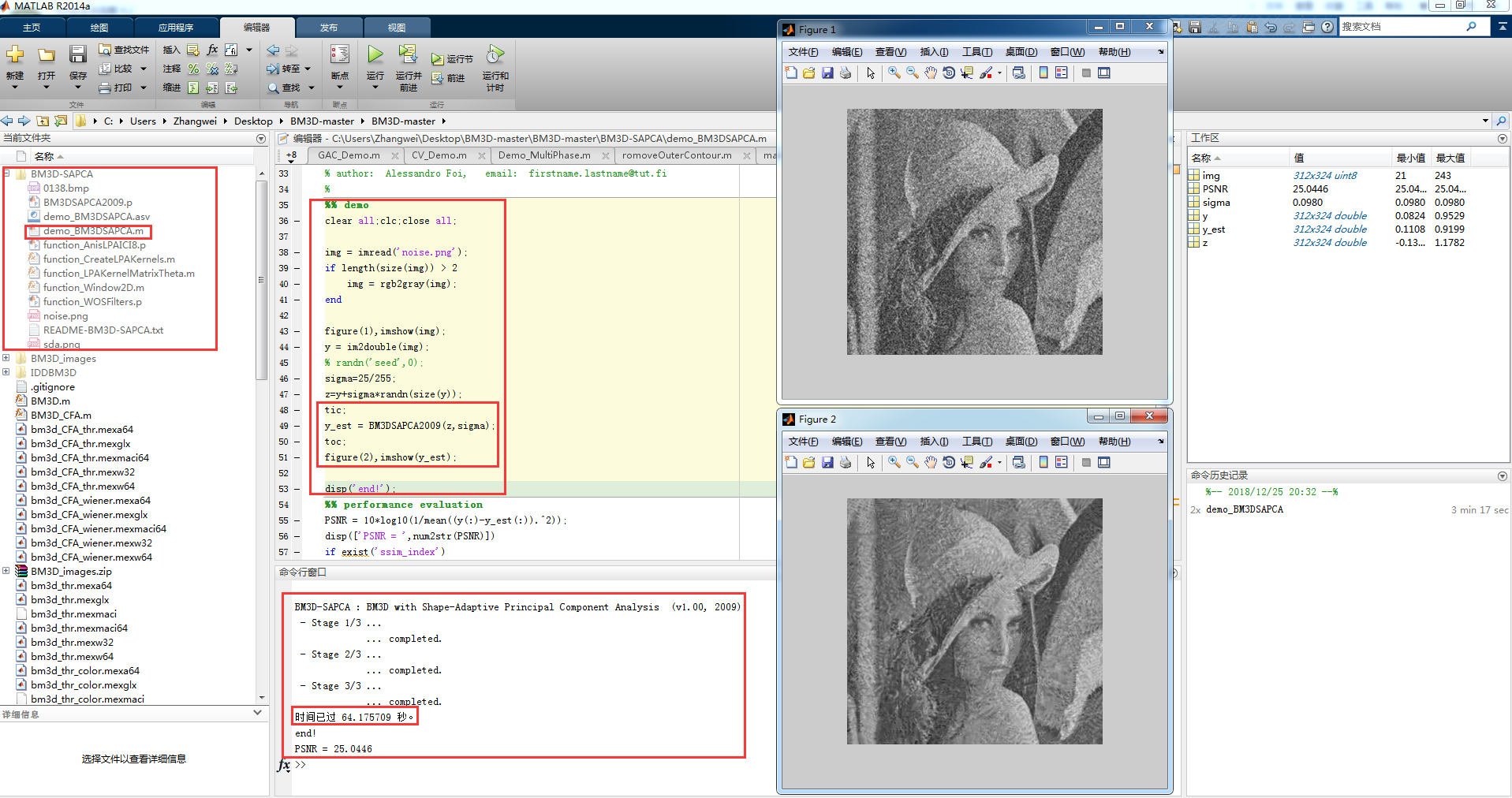The height and width of the screenshot is (798, 1512).
Task: Open the Tools (工具) menu in Figure 1
Action: click(x=976, y=52)
